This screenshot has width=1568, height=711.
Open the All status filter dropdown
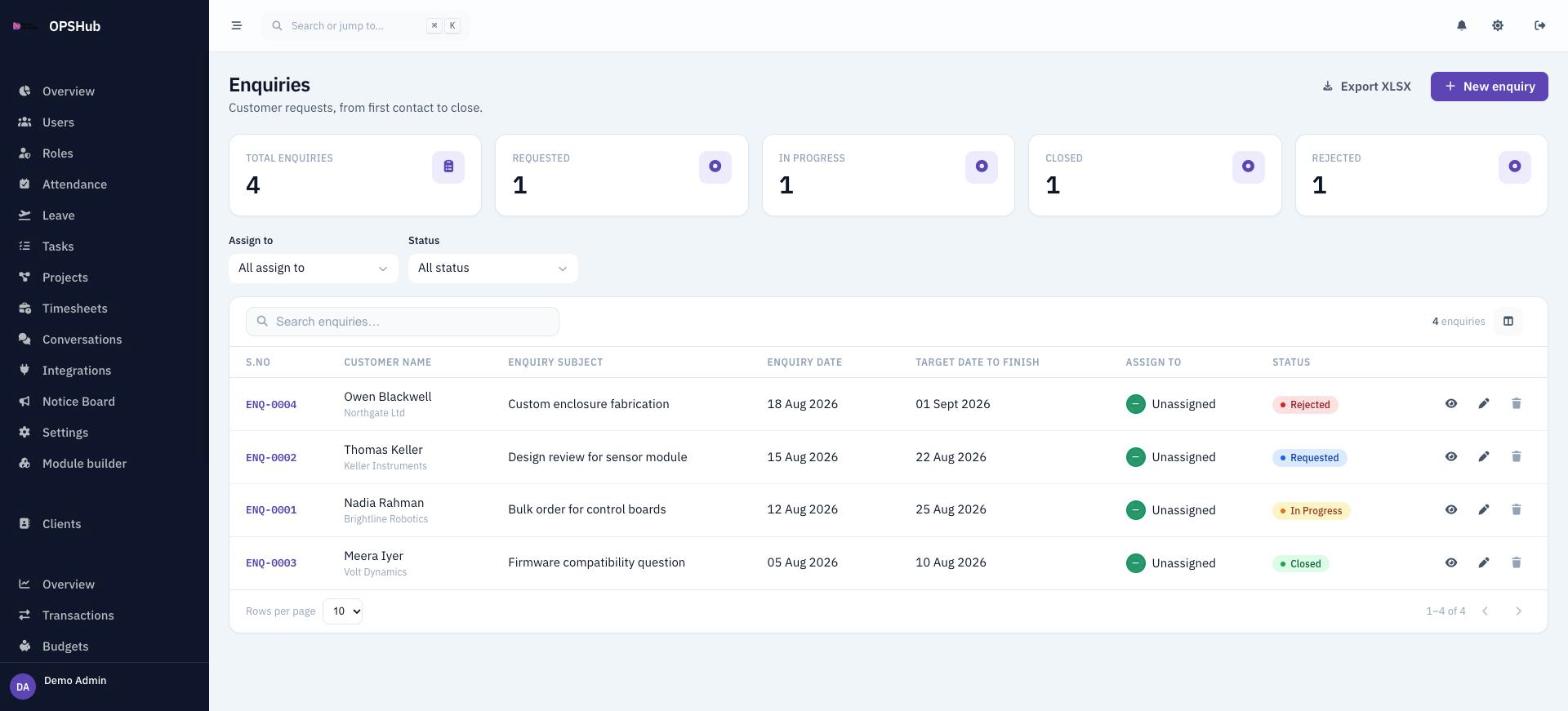point(493,268)
